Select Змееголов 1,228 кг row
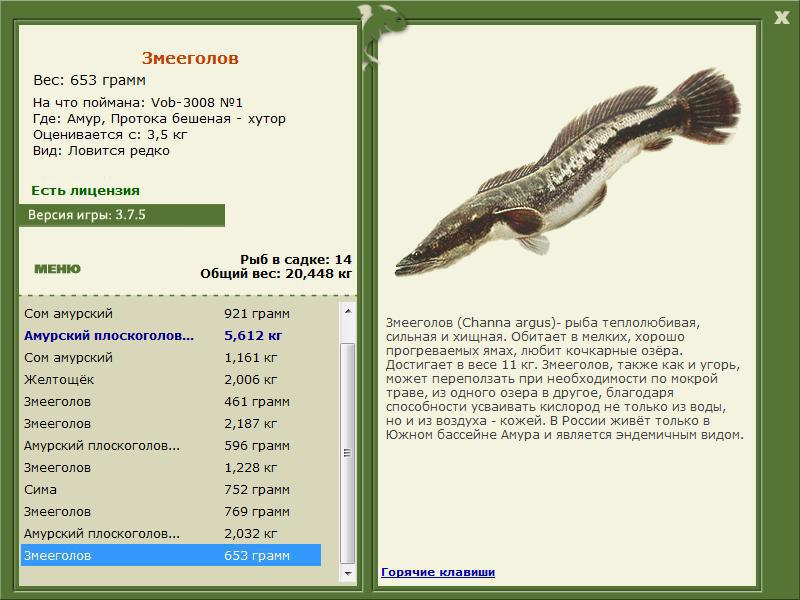Viewport: 800px width, 600px height. (171, 467)
